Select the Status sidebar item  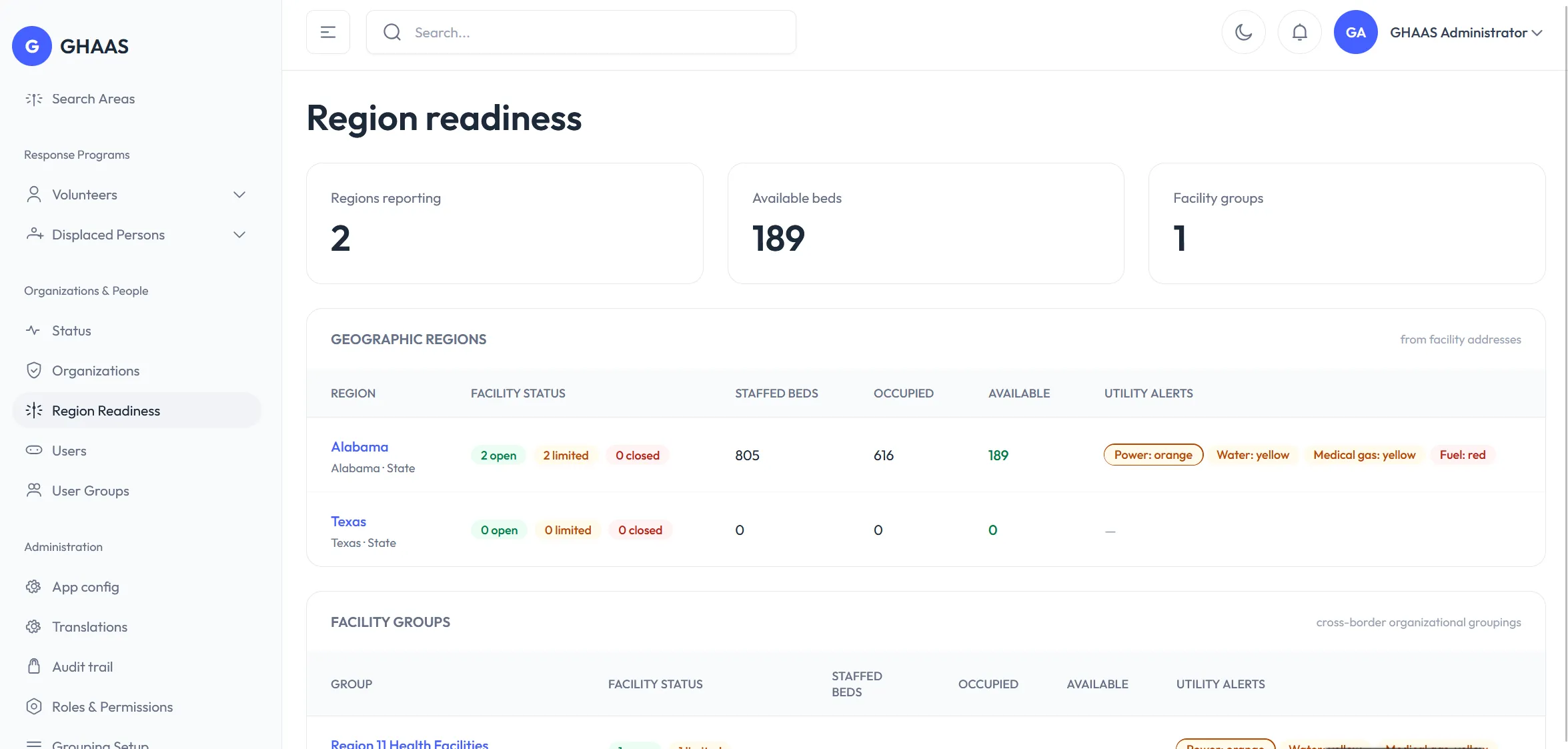tap(137, 330)
